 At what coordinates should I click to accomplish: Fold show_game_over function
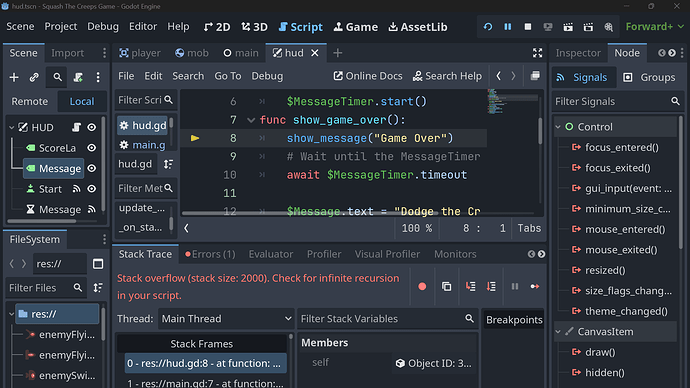coord(251,120)
